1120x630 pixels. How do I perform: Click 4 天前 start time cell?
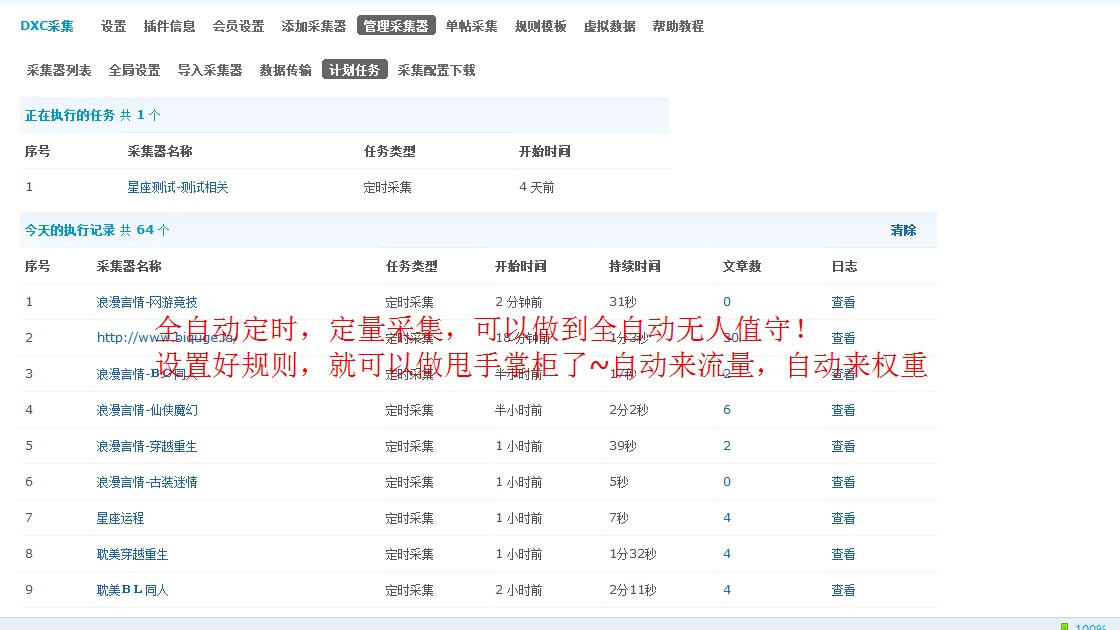coord(536,187)
